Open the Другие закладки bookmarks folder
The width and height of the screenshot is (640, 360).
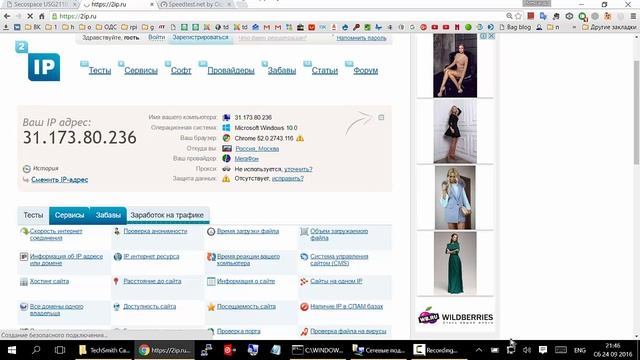[609, 27]
